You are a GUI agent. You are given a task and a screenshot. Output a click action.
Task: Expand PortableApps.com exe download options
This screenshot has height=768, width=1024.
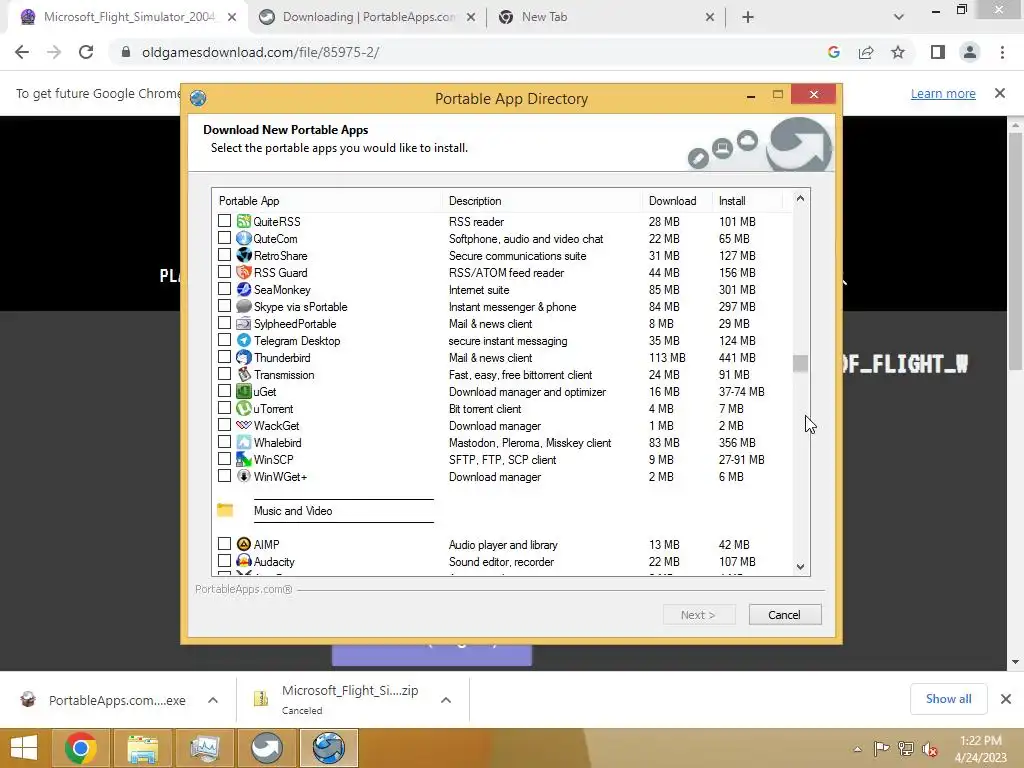[213, 700]
